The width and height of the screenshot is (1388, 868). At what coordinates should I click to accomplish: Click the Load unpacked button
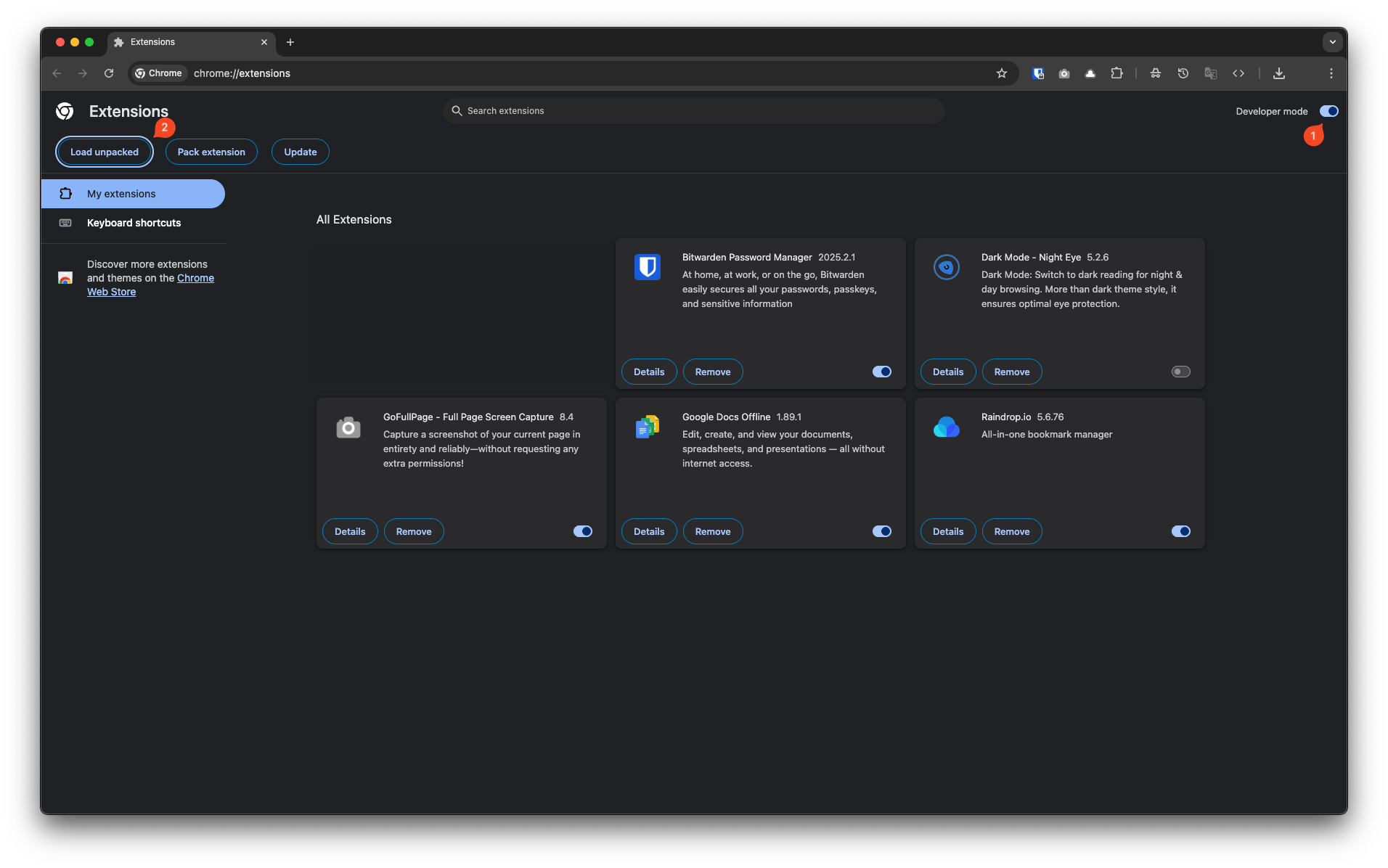[x=105, y=152]
